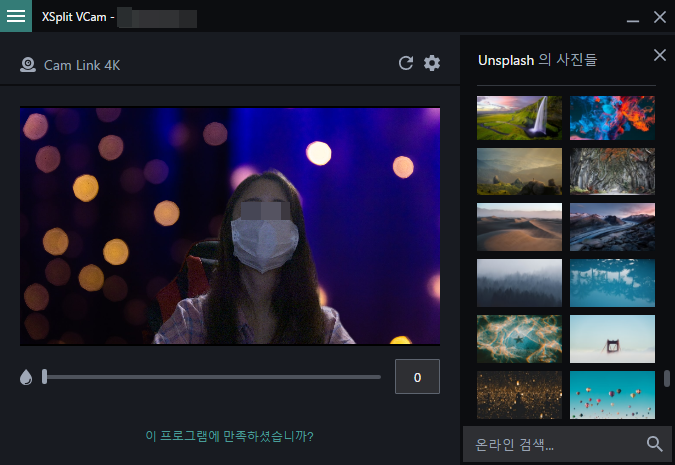Image resolution: width=675 pixels, height=465 pixels.
Task: Select the golden lantern lights thumbnail
Action: click(x=519, y=395)
